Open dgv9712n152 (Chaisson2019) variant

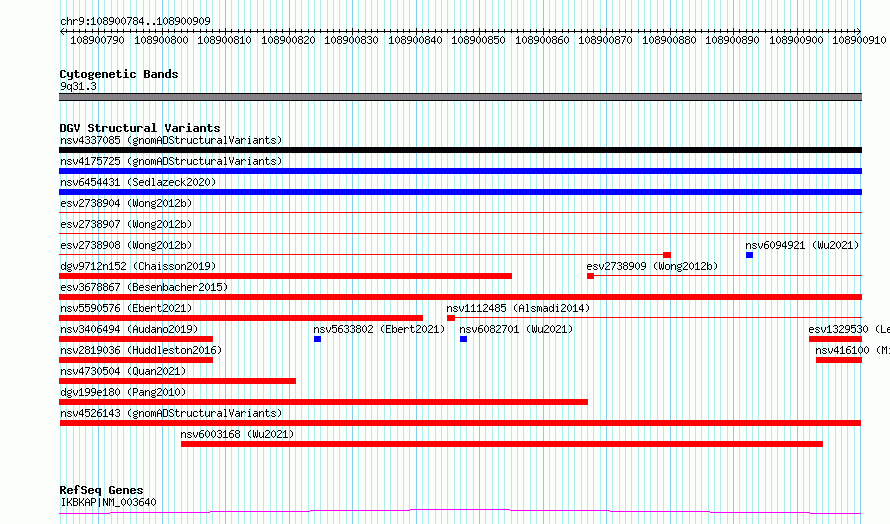click(138, 266)
